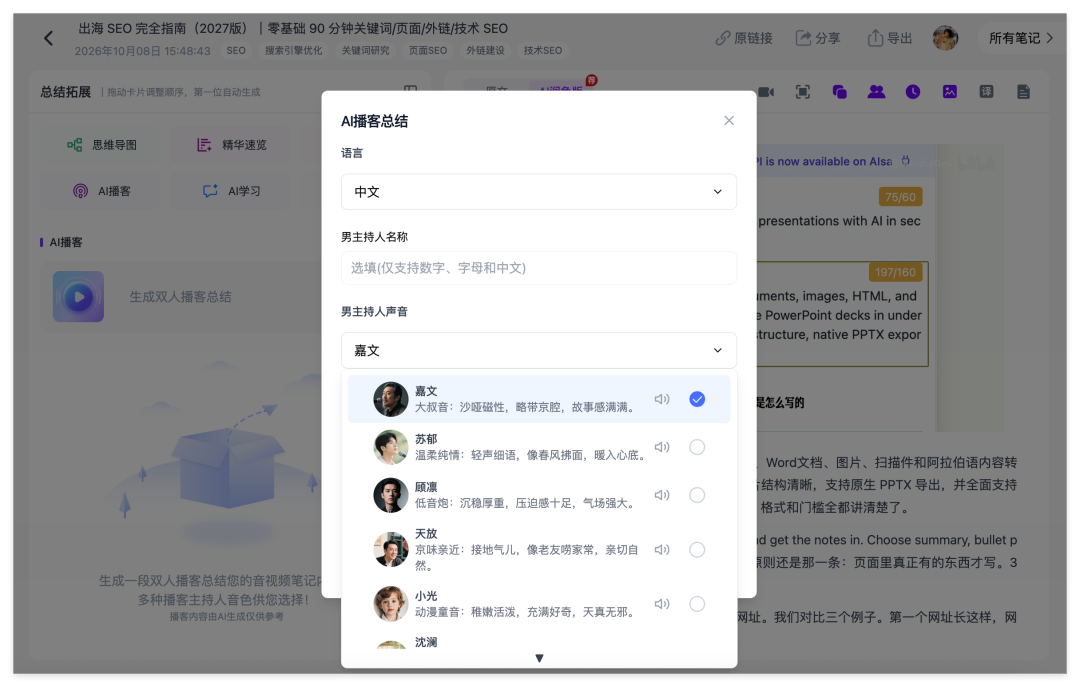This screenshot has width=1080, height=687.
Task: Click the copy squares toolbar icon
Action: [x=839, y=92]
